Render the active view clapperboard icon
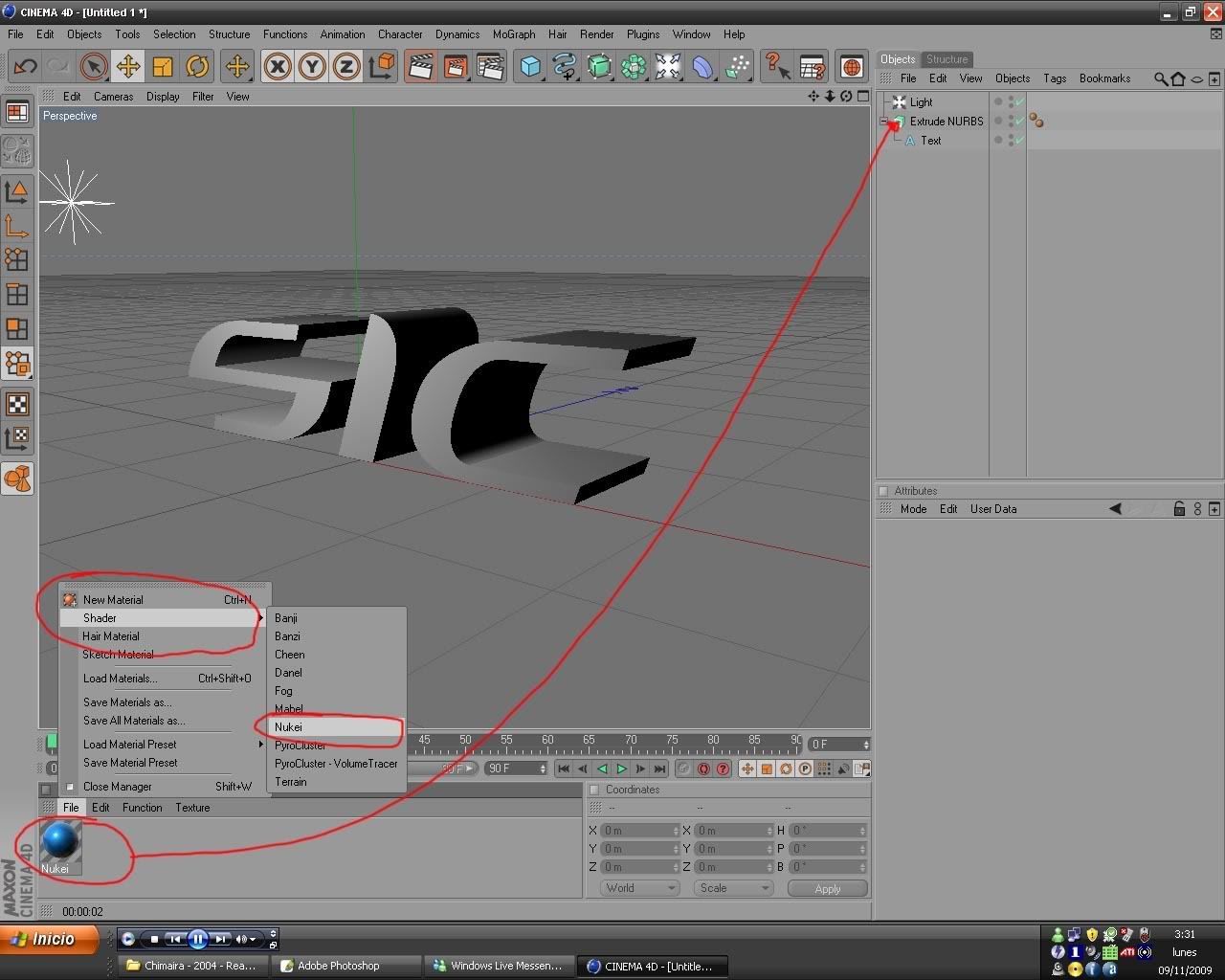This screenshot has width=1225, height=980. pos(421,66)
